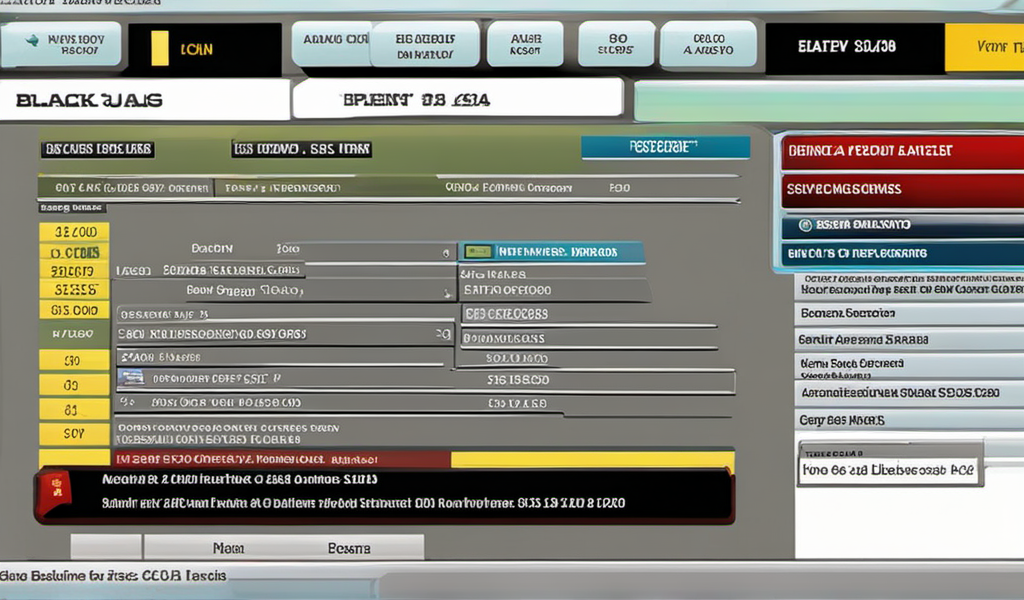This screenshot has width=1024, height=600.
Task: Click the small green icon in the teal row
Action: [x=479, y=252]
